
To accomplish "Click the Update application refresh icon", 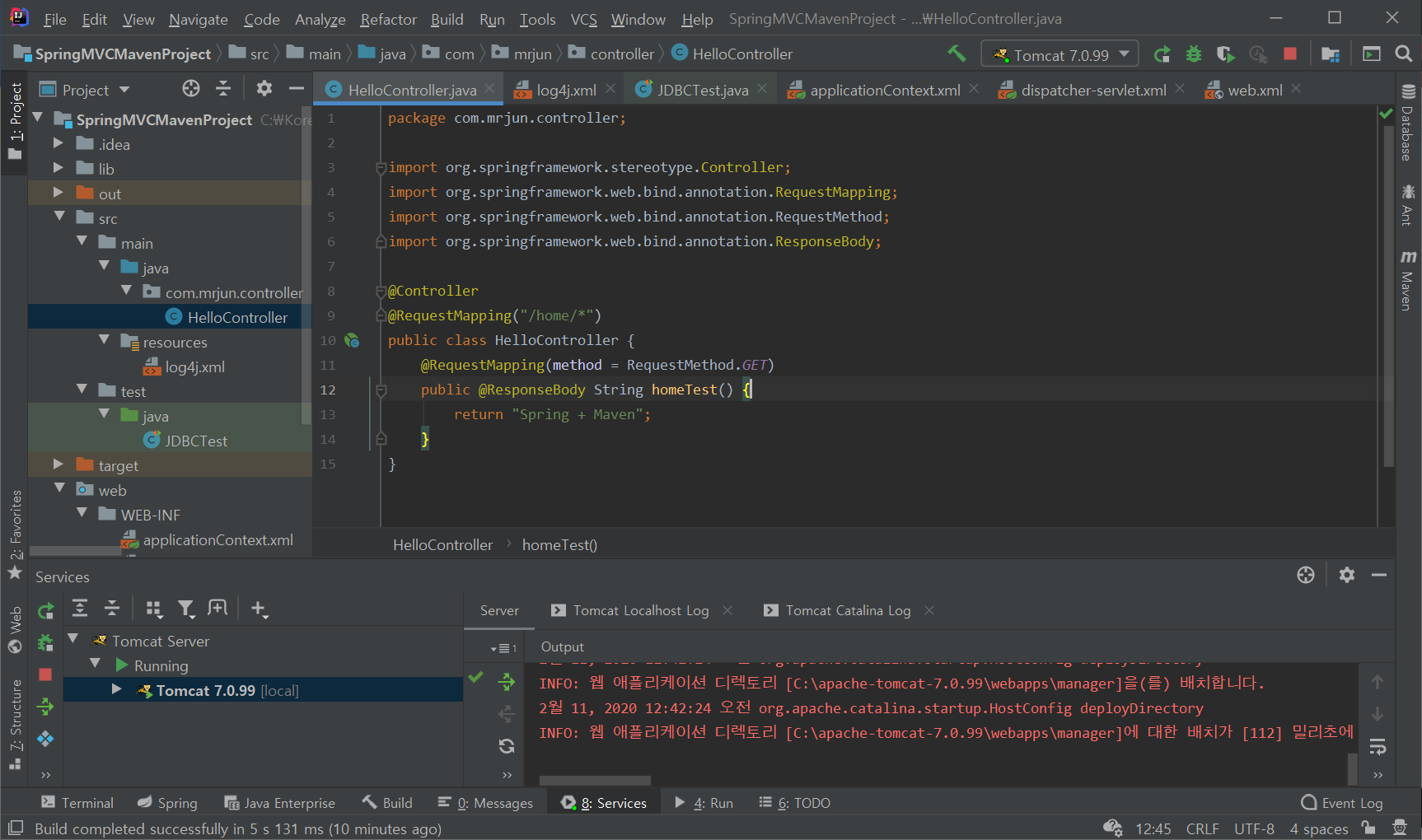I will [507, 746].
